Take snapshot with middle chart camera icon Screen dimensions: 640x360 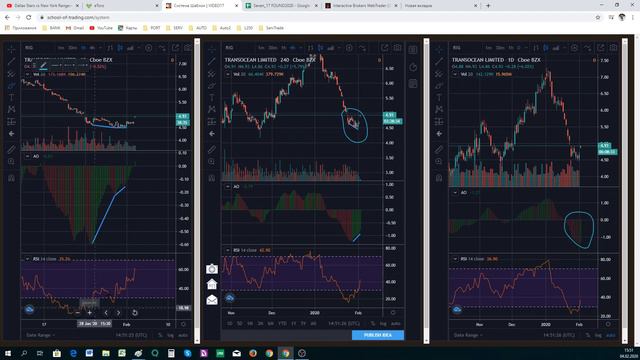click(x=397, y=48)
